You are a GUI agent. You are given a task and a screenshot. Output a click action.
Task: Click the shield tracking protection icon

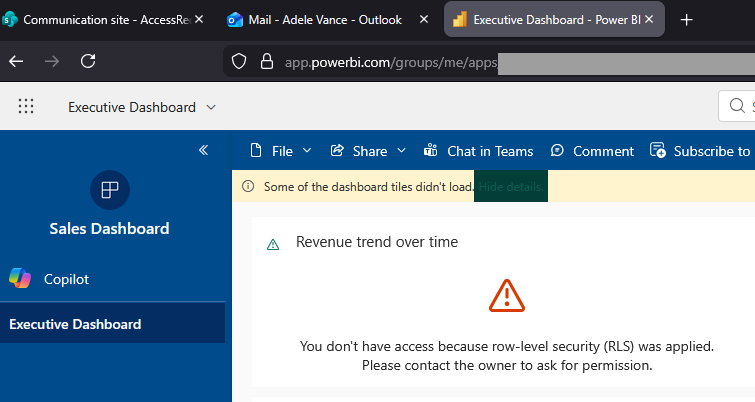coord(239,62)
